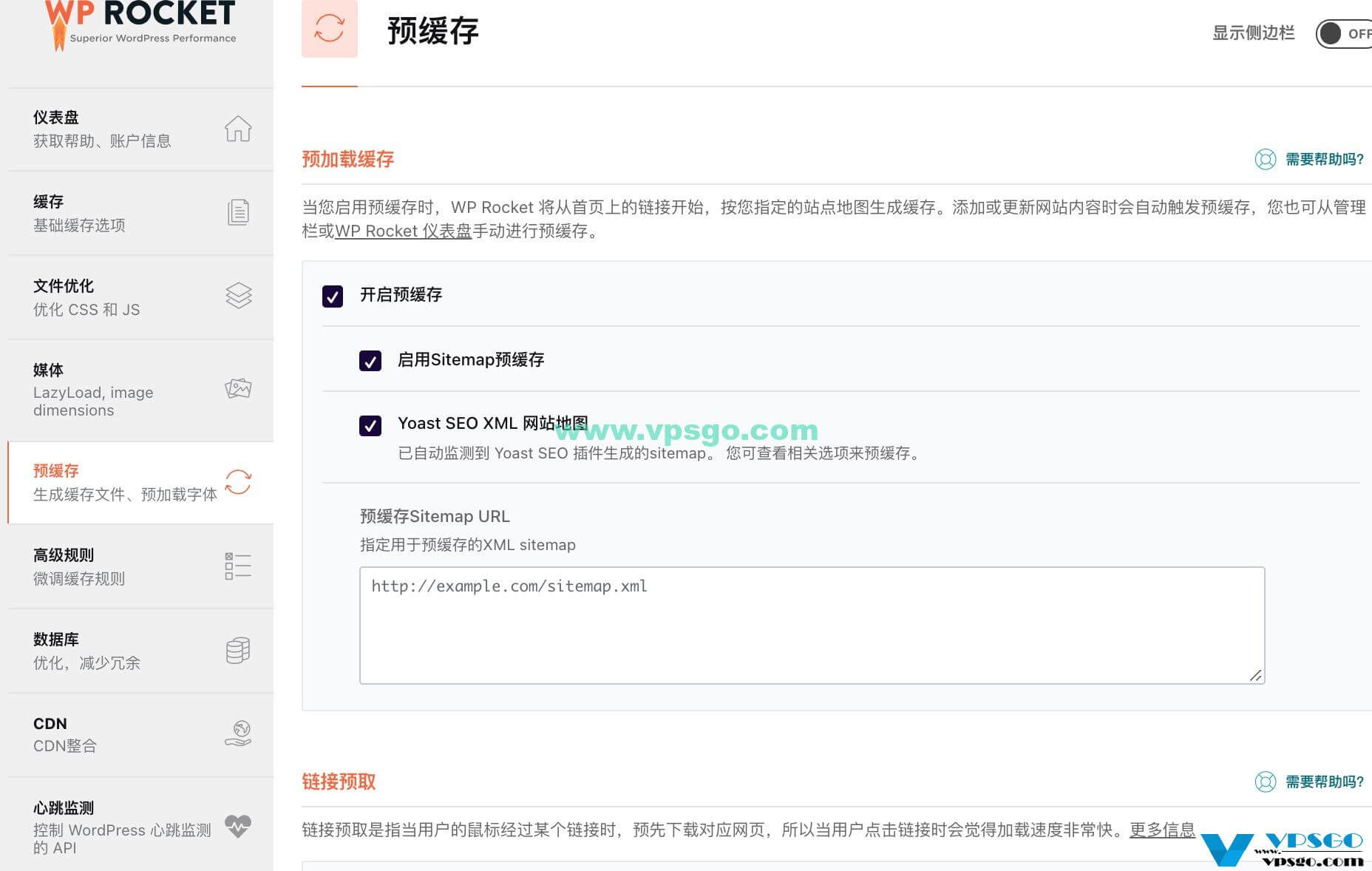Uncheck the 启用Sitemap预缓存 checkbox
Viewport: 1372px width, 871px height.
(x=370, y=361)
